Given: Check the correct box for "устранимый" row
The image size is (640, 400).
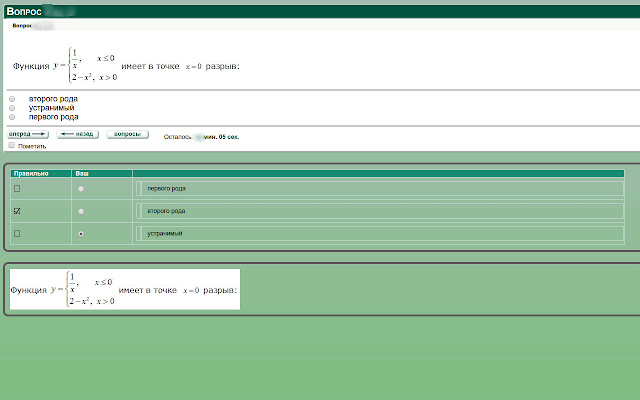Looking at the screenshot, I should [17, 233].
